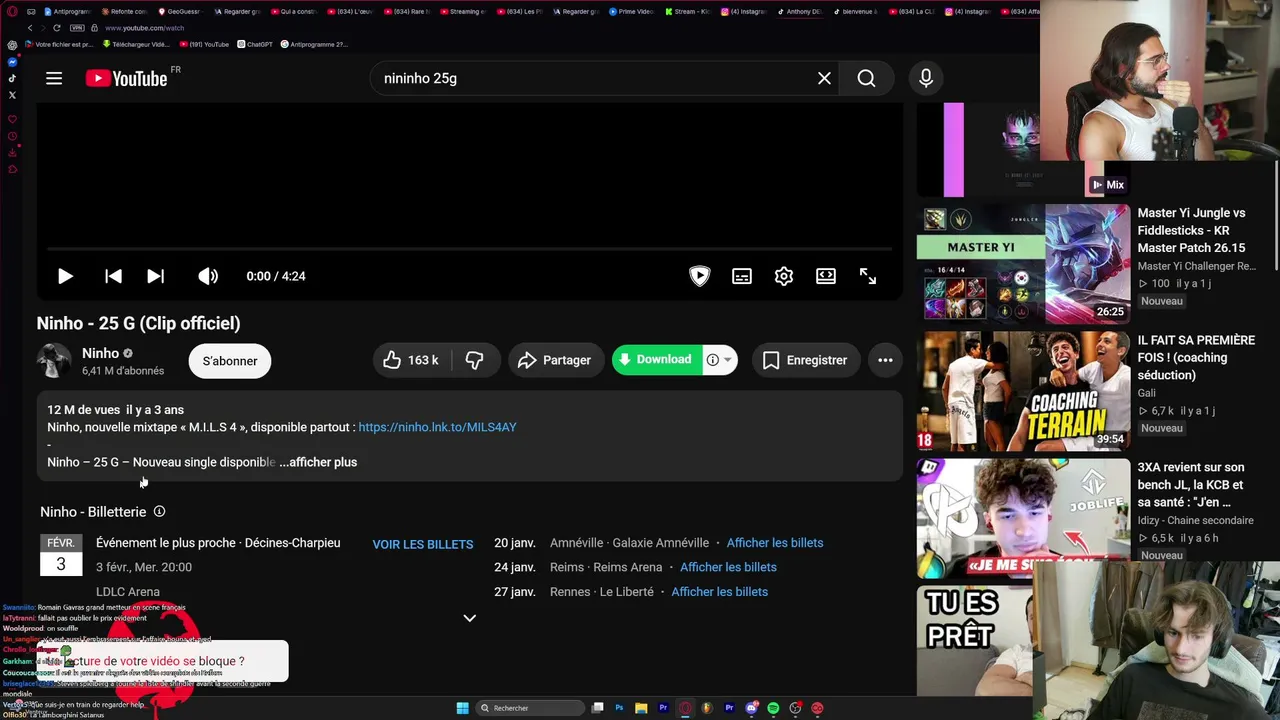Open the Master Yi Jungle video thumbnail
This screenshot has height=720, width=1280.
click(1023, 264)
